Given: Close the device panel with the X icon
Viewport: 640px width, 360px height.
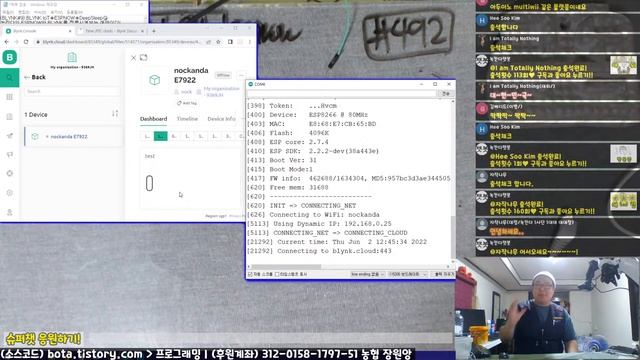Looking at the screenshot, I should coord(133,58).
